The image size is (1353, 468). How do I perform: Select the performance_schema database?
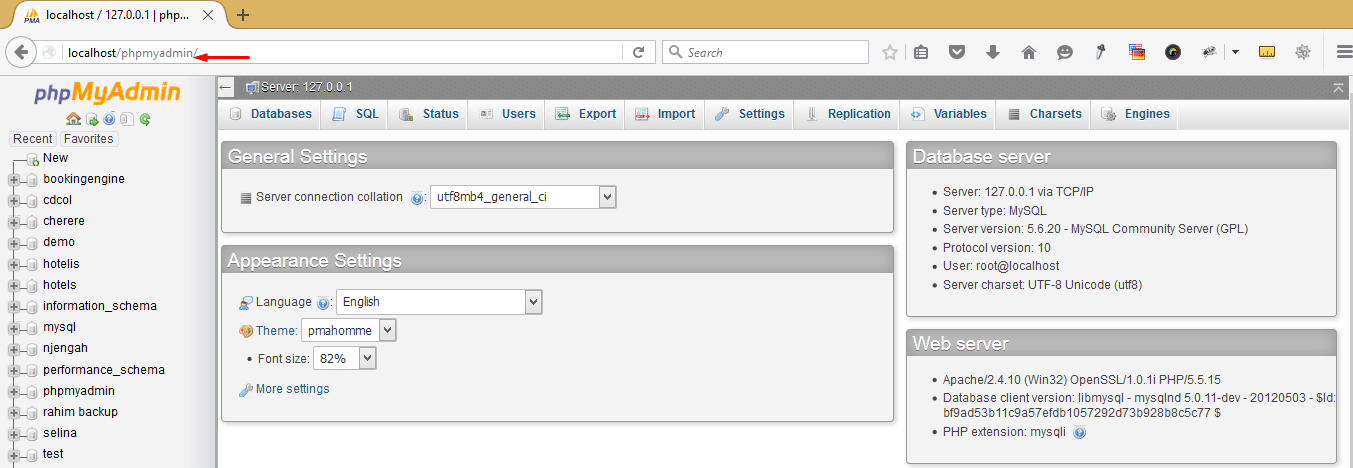click(104, 370)
